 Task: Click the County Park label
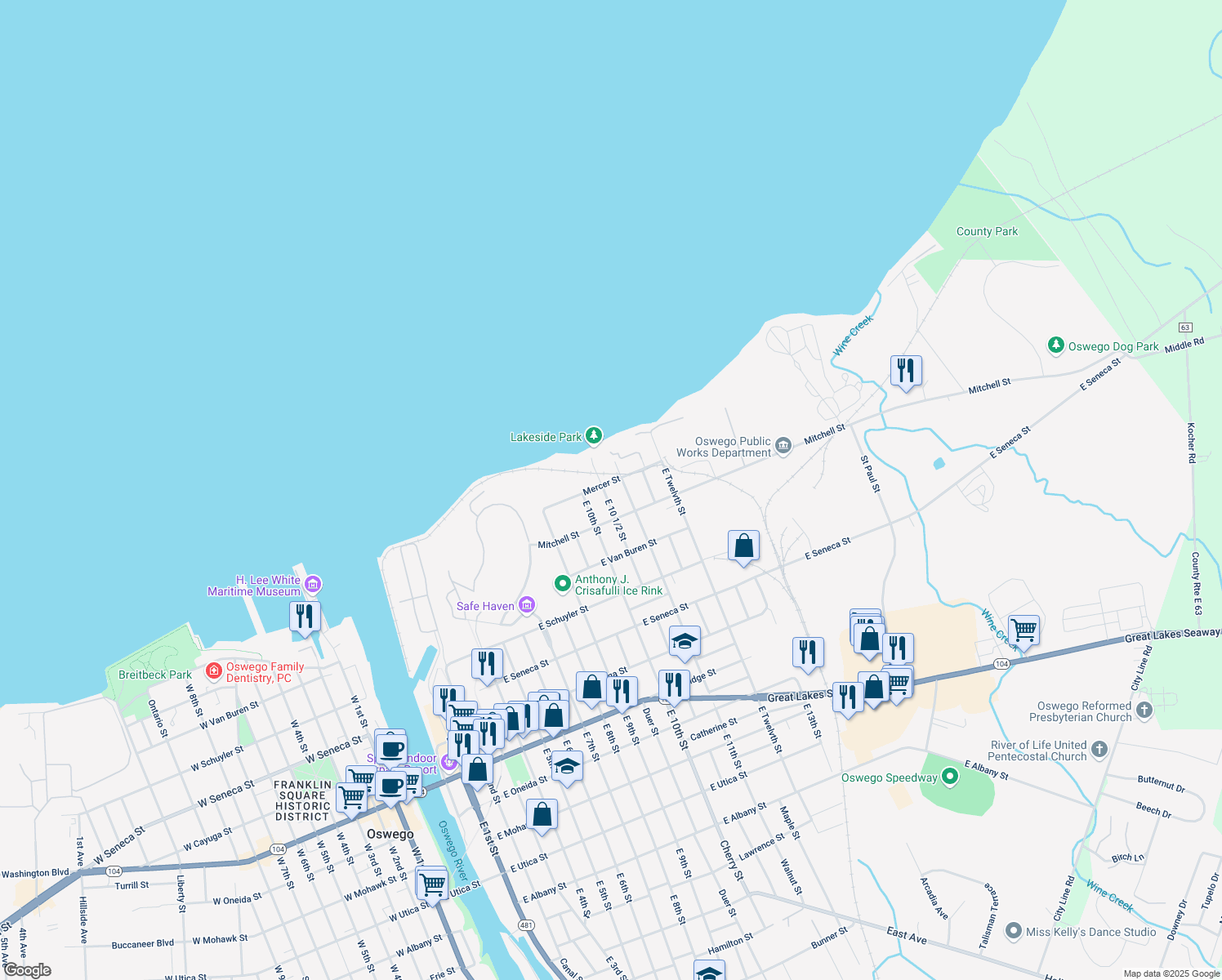pos(987,231)
